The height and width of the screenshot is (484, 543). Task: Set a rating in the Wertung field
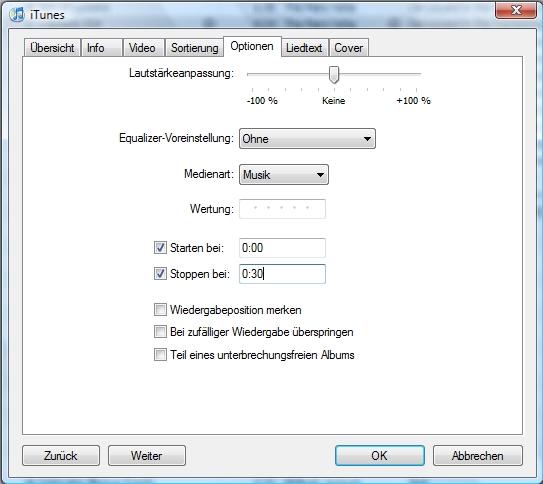coord(282,209)
